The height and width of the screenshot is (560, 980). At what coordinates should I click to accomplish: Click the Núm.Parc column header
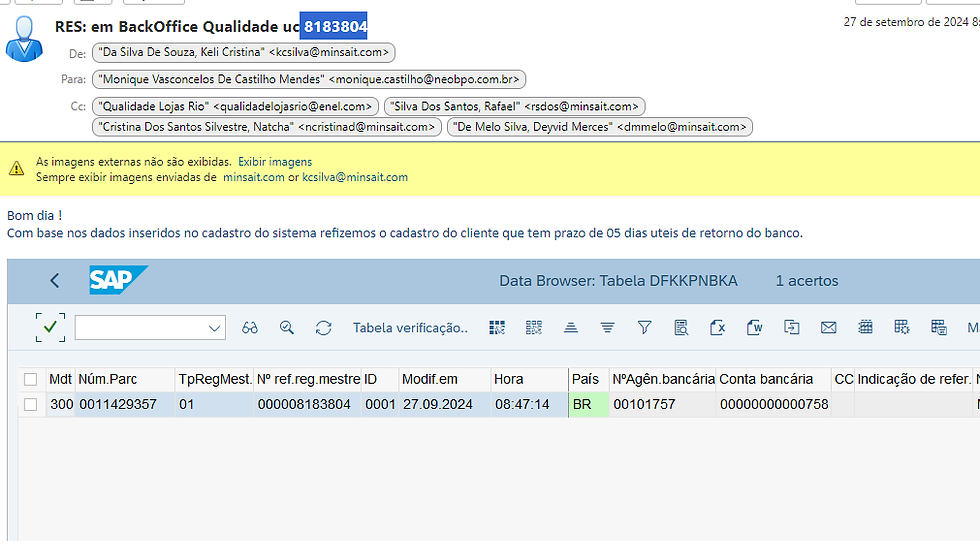124,379
